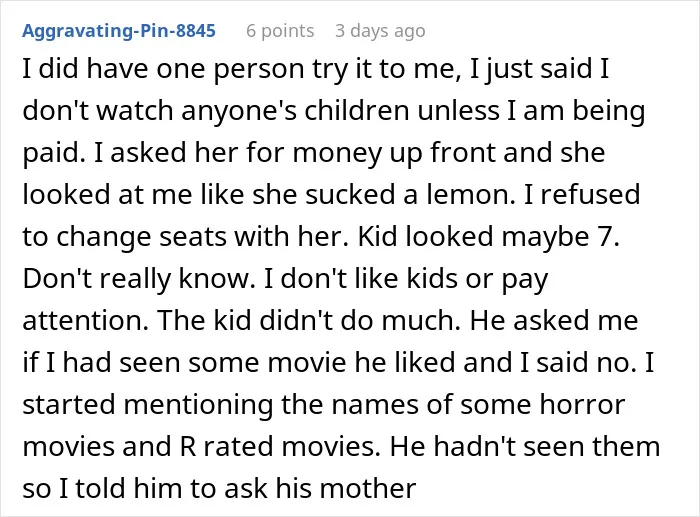Click the '6 points' score label
700x517 pixels.
pyautogui.click(x=280, y=31)
